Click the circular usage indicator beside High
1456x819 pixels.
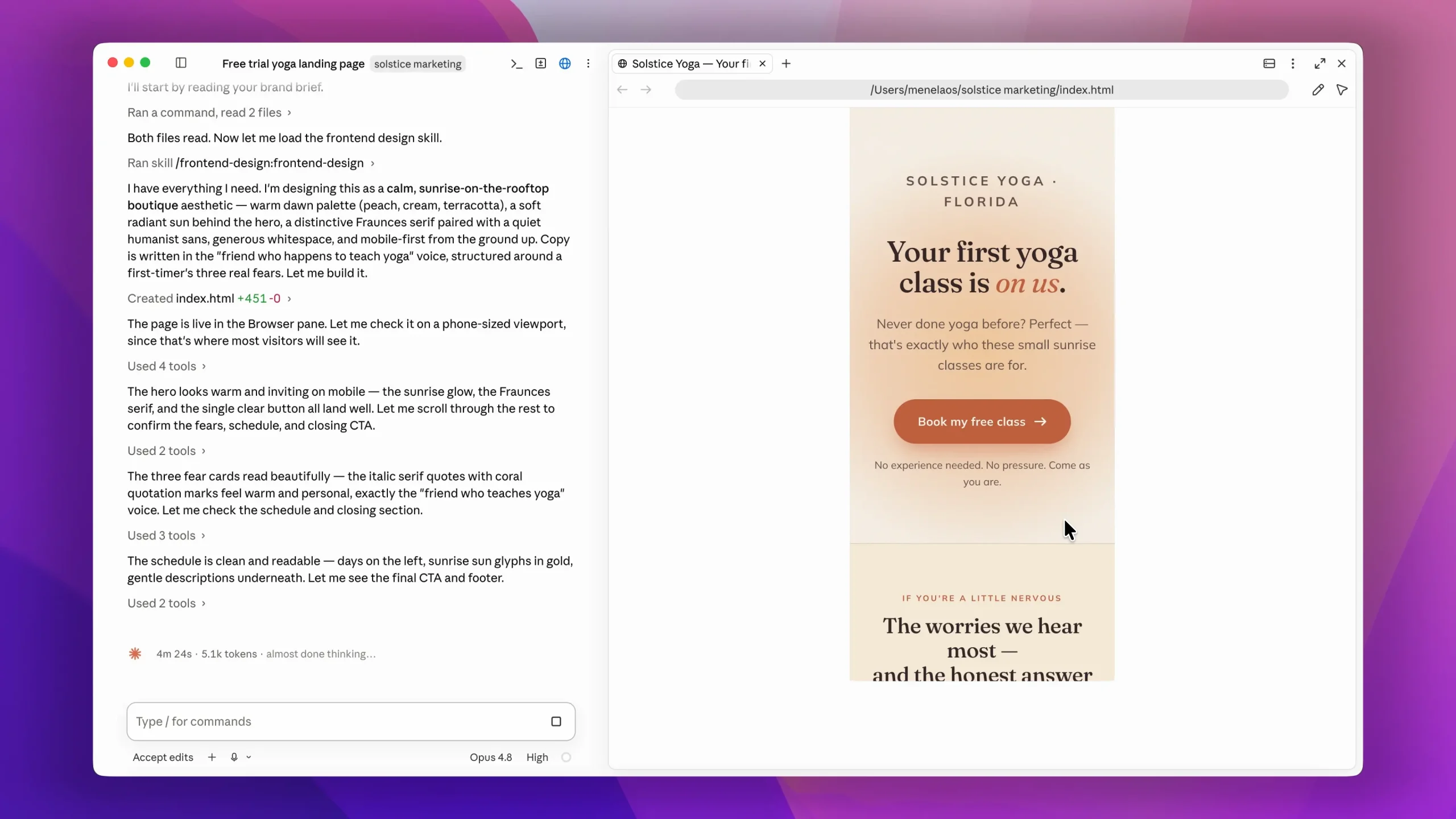point(566,757)
